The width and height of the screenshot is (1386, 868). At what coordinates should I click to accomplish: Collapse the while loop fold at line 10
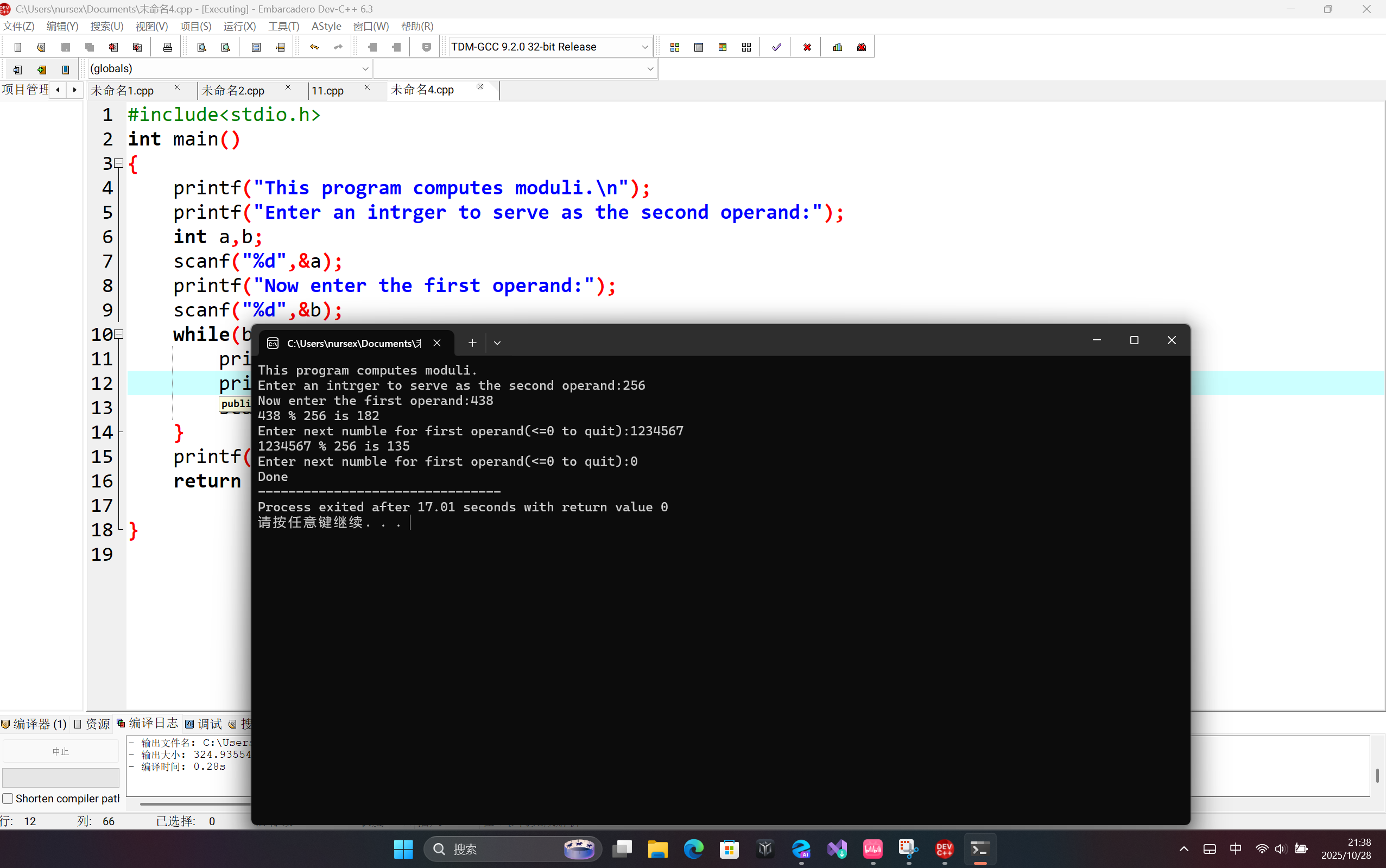pos(119,334)
